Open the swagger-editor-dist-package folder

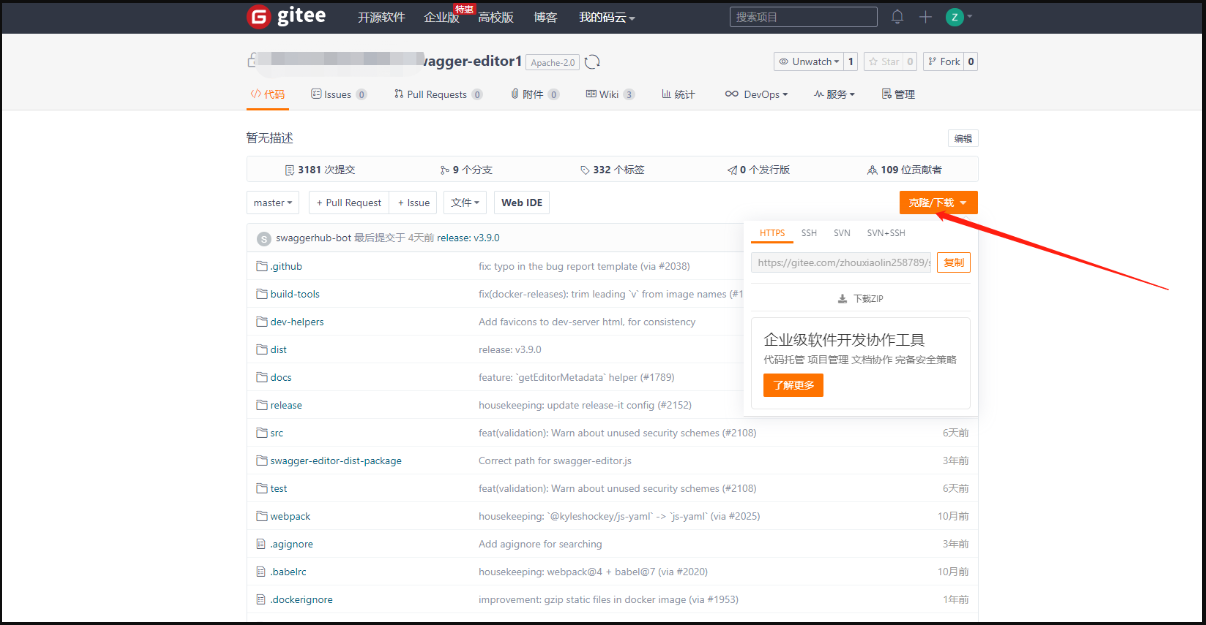point(336,461)
